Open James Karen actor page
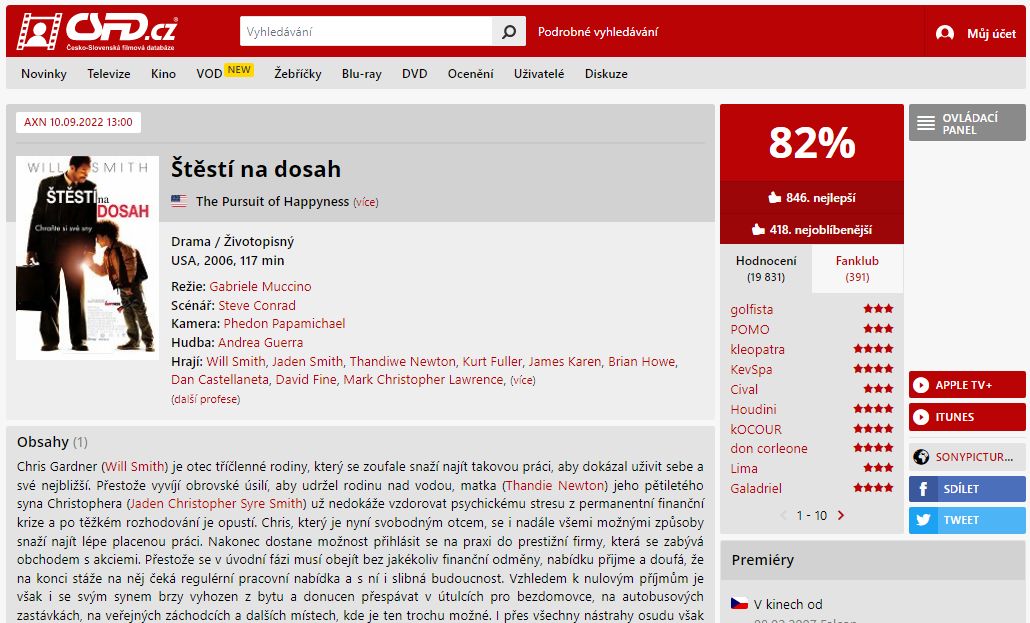The image size is (1030, 623). pos(565,361)
